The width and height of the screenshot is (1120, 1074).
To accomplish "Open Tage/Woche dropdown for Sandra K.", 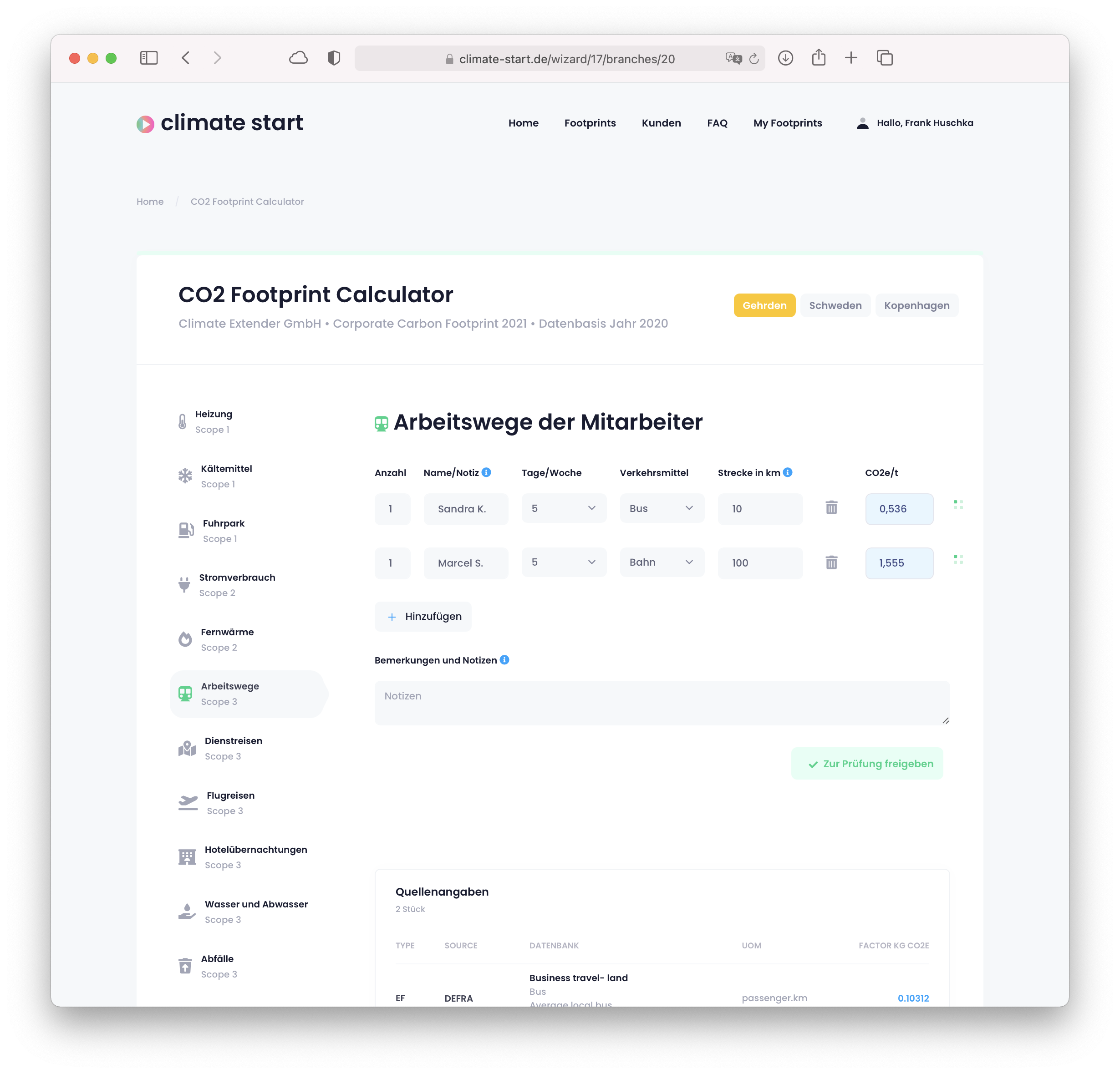I will (x=564, y=508).
